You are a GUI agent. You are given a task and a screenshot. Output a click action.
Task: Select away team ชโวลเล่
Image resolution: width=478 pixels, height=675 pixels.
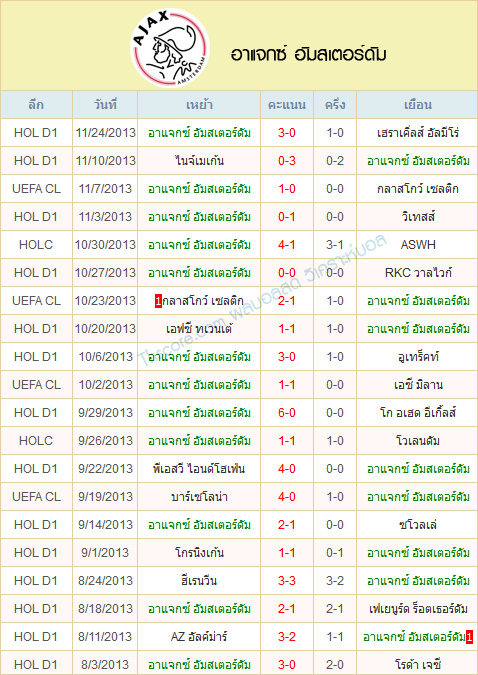[x=418, y=524]
